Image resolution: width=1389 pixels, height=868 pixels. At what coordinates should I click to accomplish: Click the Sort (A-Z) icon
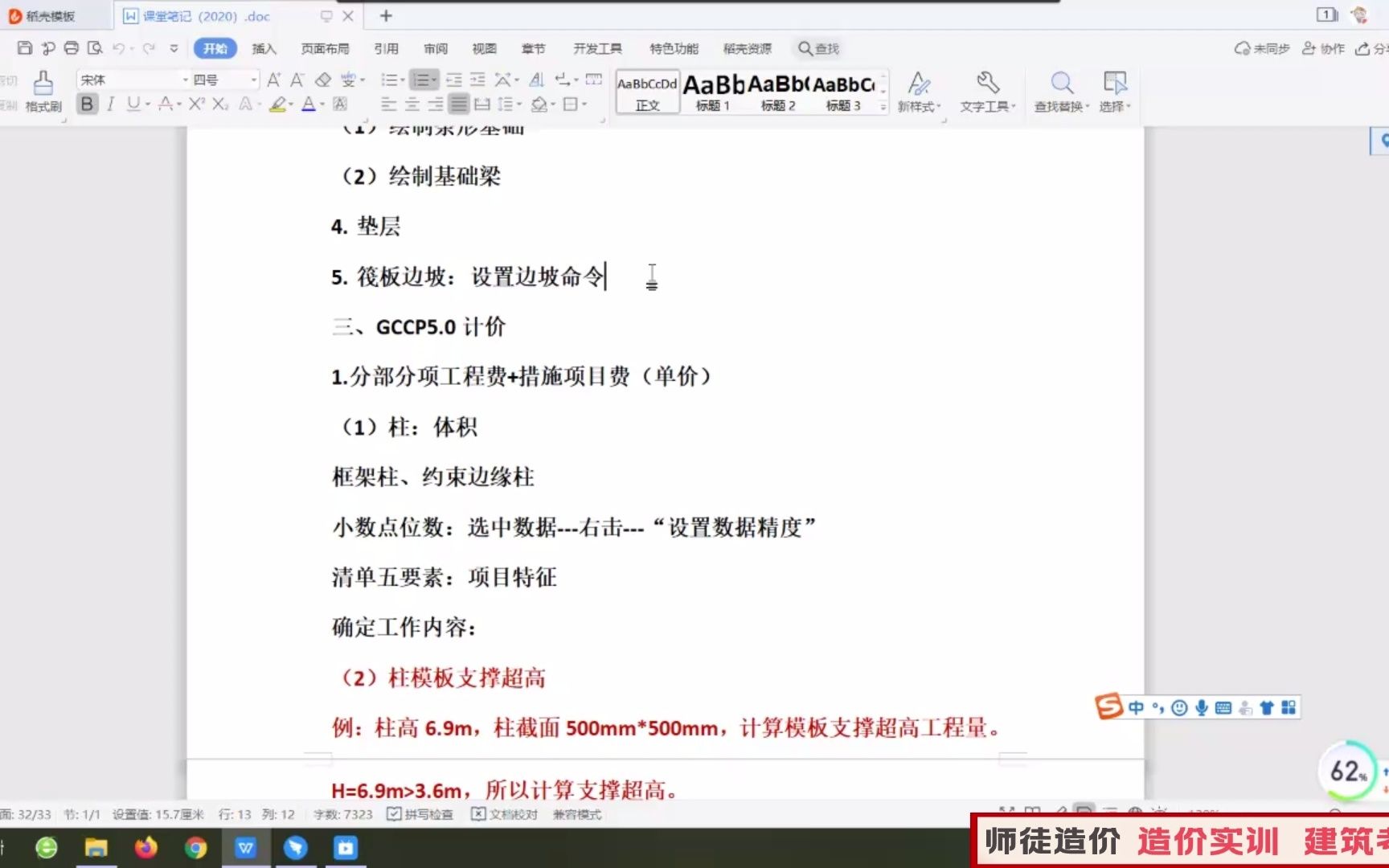537,80
